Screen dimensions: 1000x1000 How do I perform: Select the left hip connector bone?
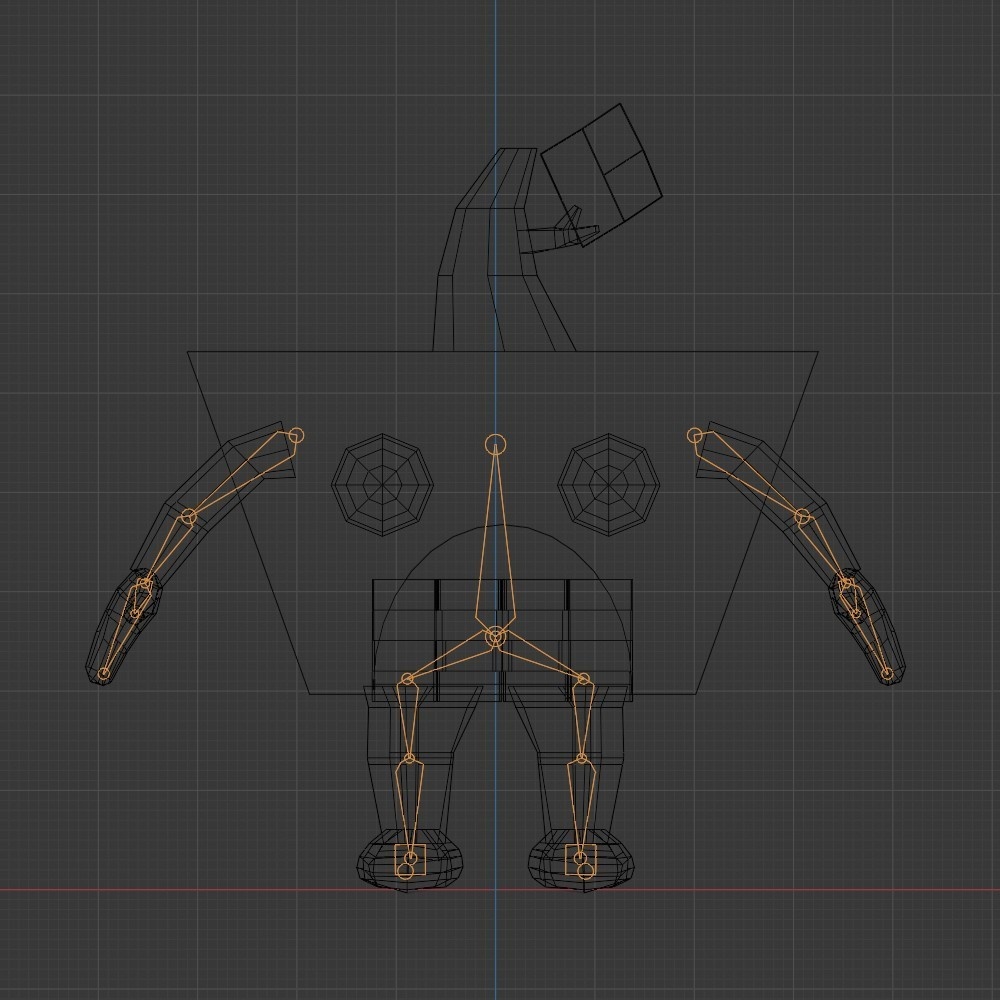click(452, 658)
